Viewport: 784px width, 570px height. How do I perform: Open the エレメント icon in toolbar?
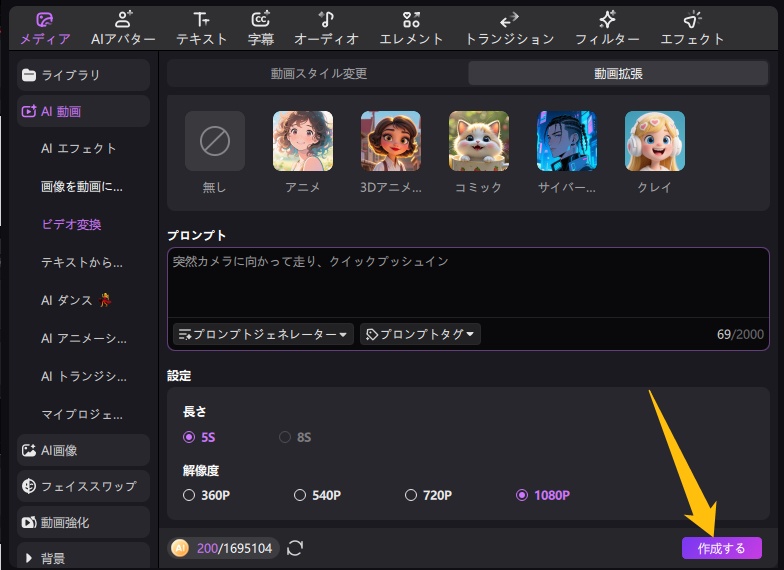(x=411, y=20)
